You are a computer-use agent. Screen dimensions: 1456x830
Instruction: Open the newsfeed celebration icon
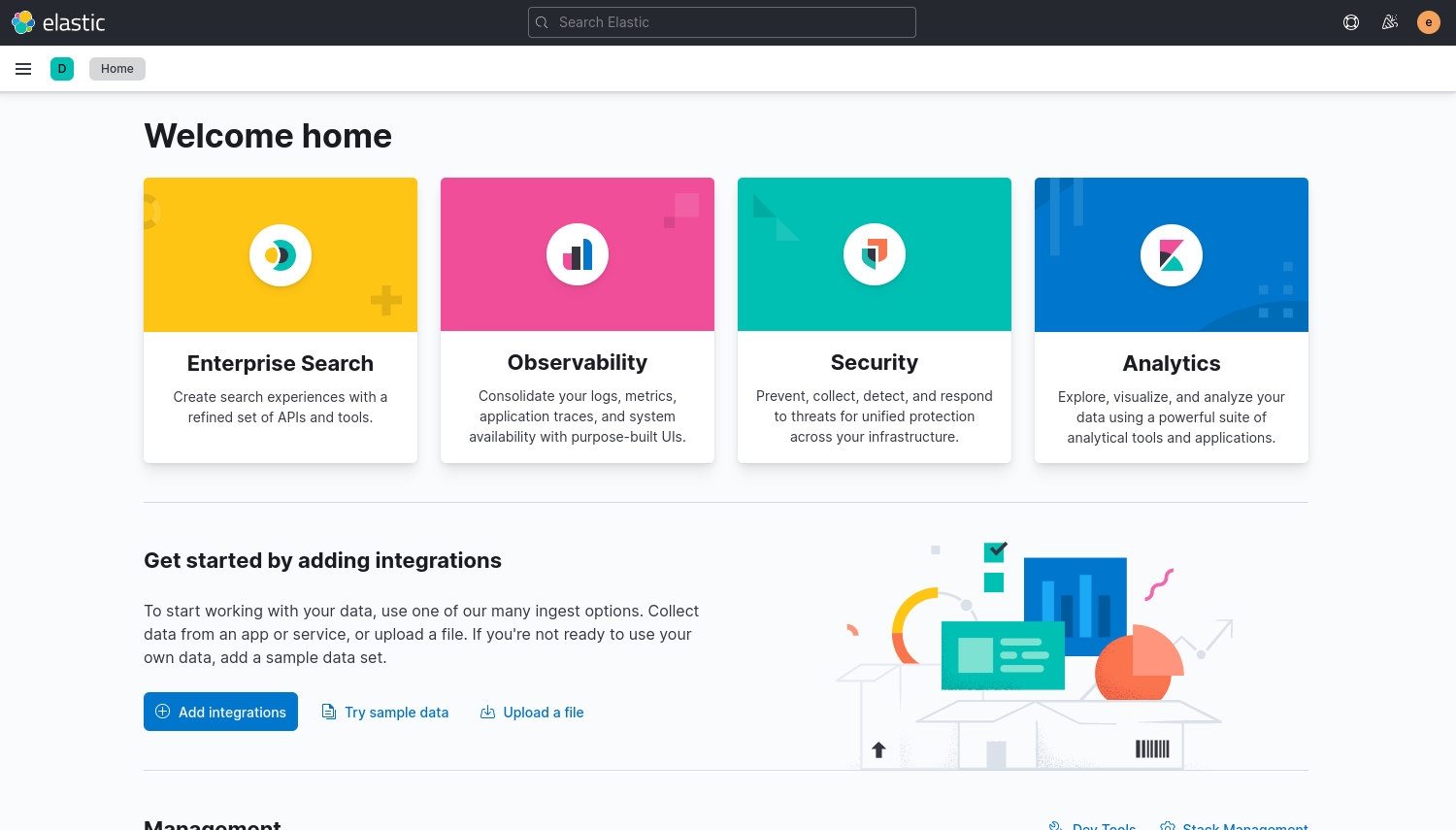point(1390,22)
